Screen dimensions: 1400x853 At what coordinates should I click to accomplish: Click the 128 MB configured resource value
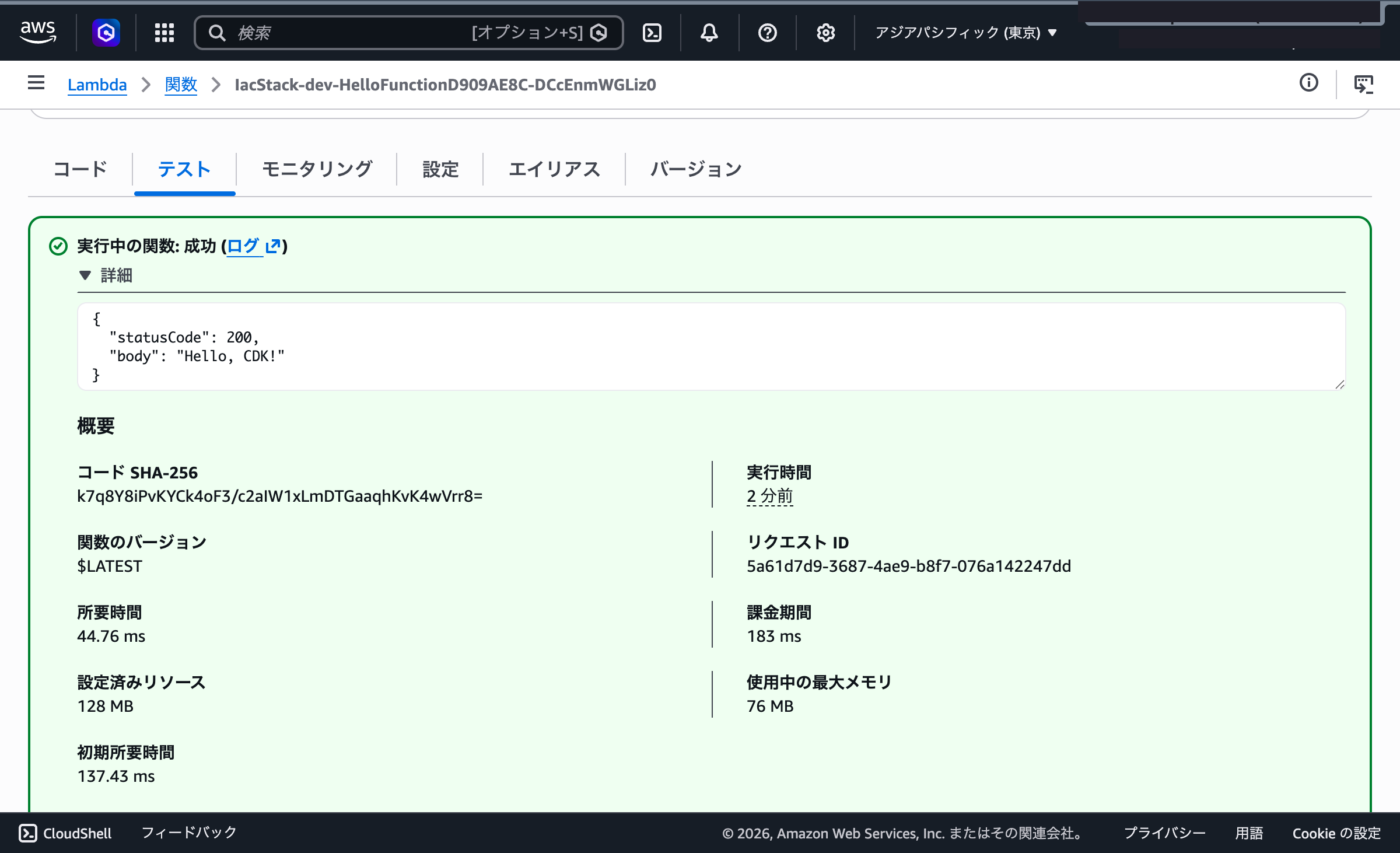(106, 706)
